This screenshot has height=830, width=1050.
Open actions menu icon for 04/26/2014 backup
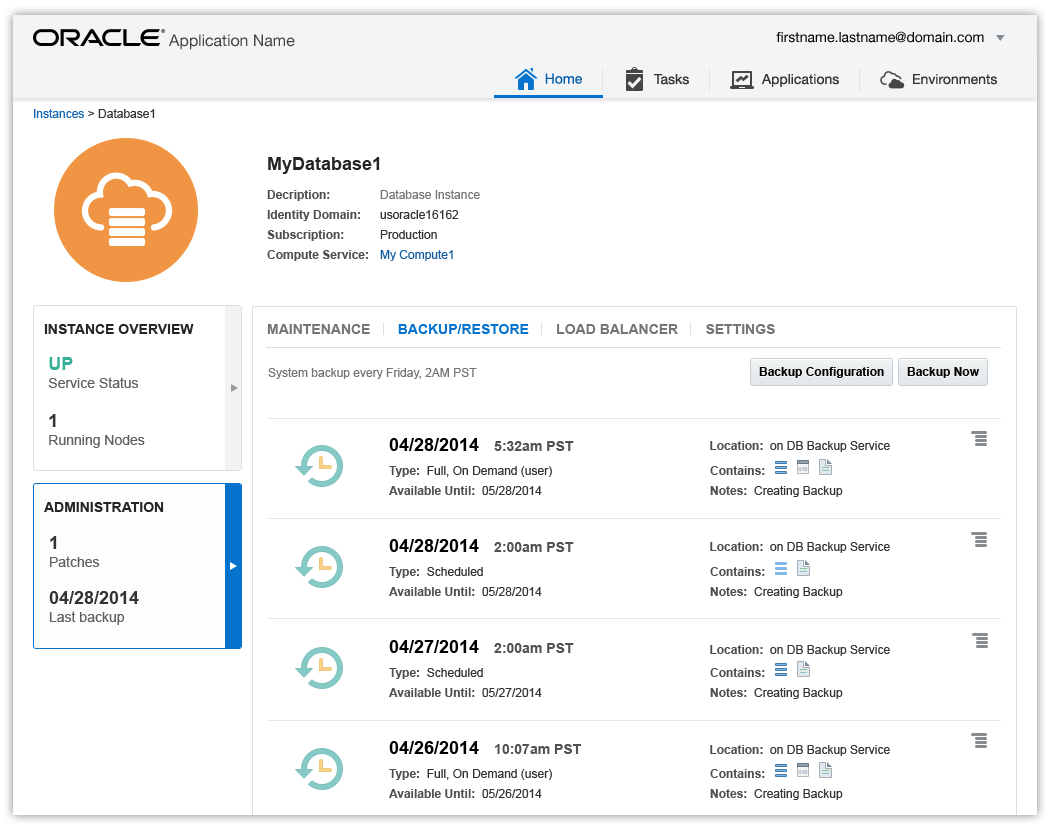click(980, 741)
